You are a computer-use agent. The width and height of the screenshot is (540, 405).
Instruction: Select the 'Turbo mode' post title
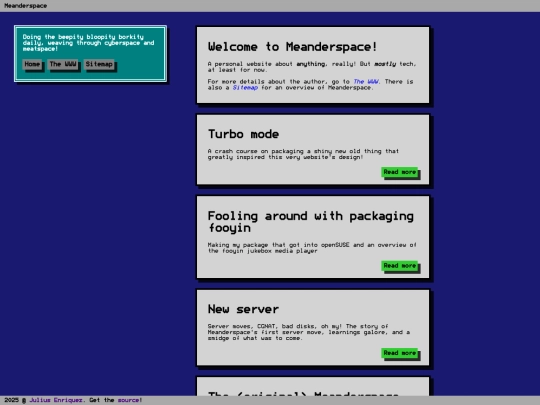click(243, 134)
